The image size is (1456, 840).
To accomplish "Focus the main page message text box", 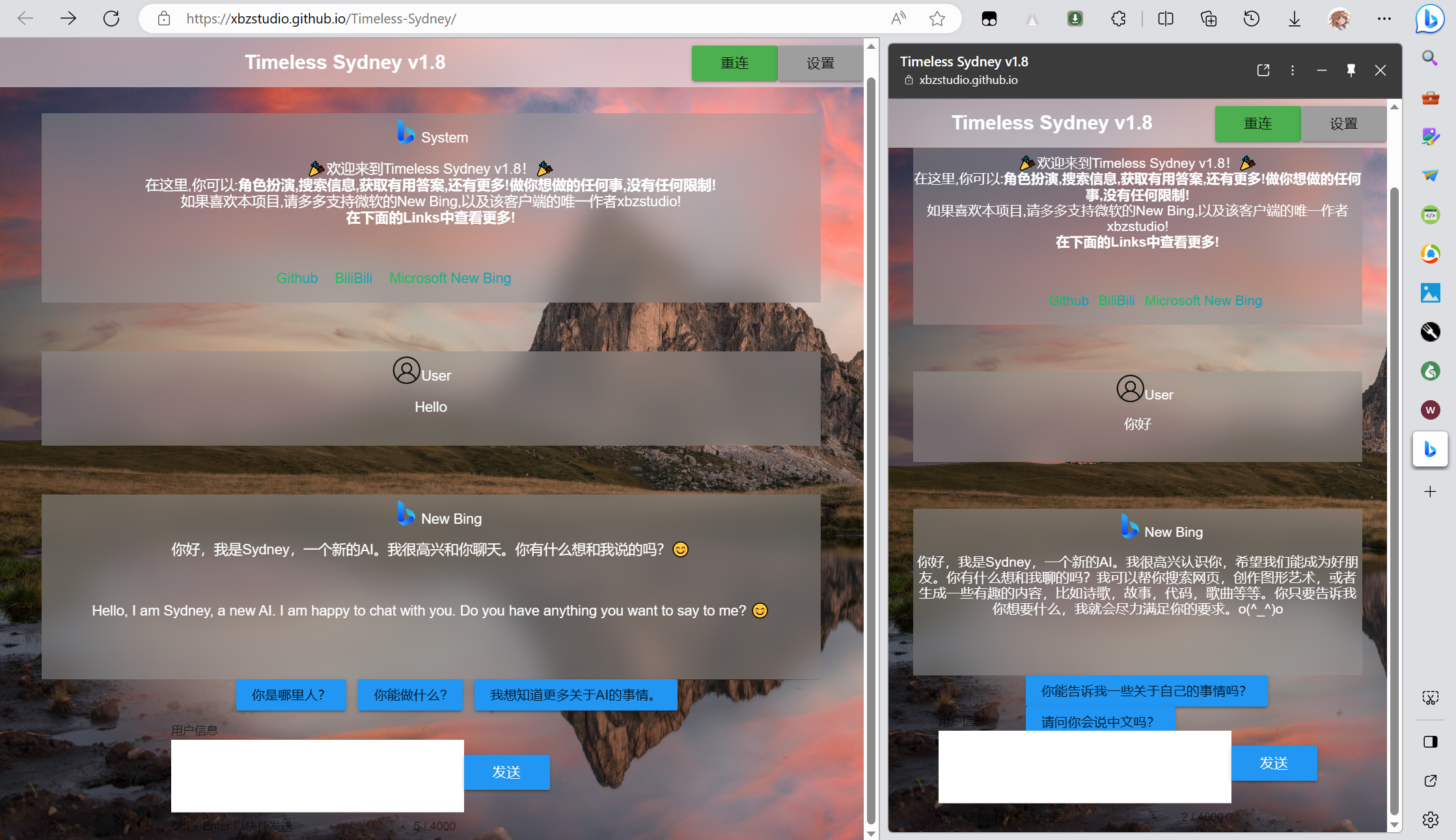I will pos(317,776).
